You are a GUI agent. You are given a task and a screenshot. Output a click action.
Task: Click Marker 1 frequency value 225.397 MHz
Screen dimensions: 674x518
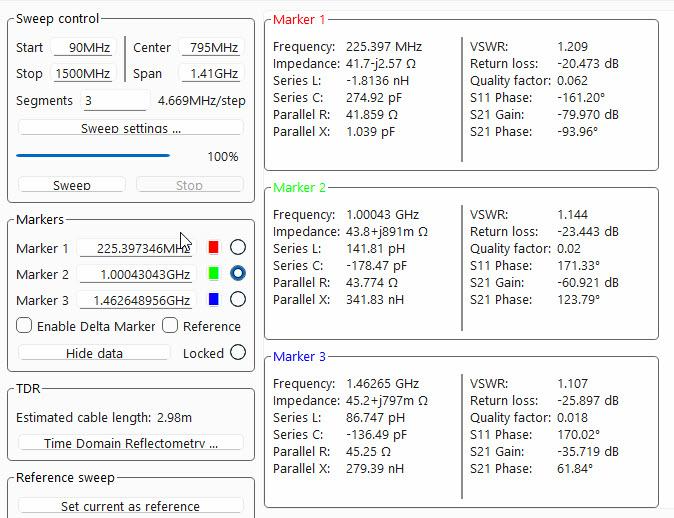coord(384,46)
